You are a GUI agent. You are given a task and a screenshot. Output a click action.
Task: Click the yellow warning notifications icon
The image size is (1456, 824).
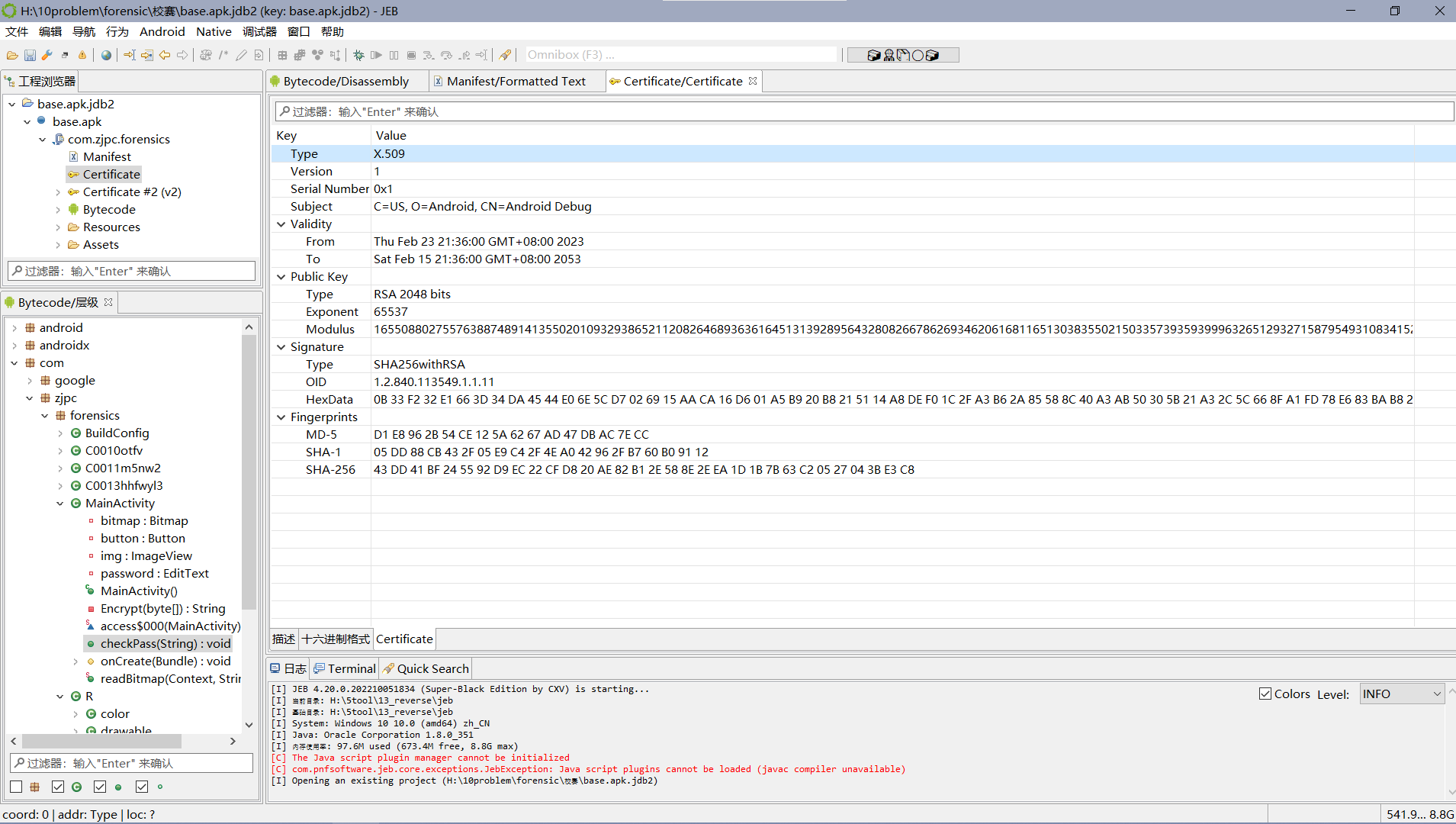(x=82, y=55)
